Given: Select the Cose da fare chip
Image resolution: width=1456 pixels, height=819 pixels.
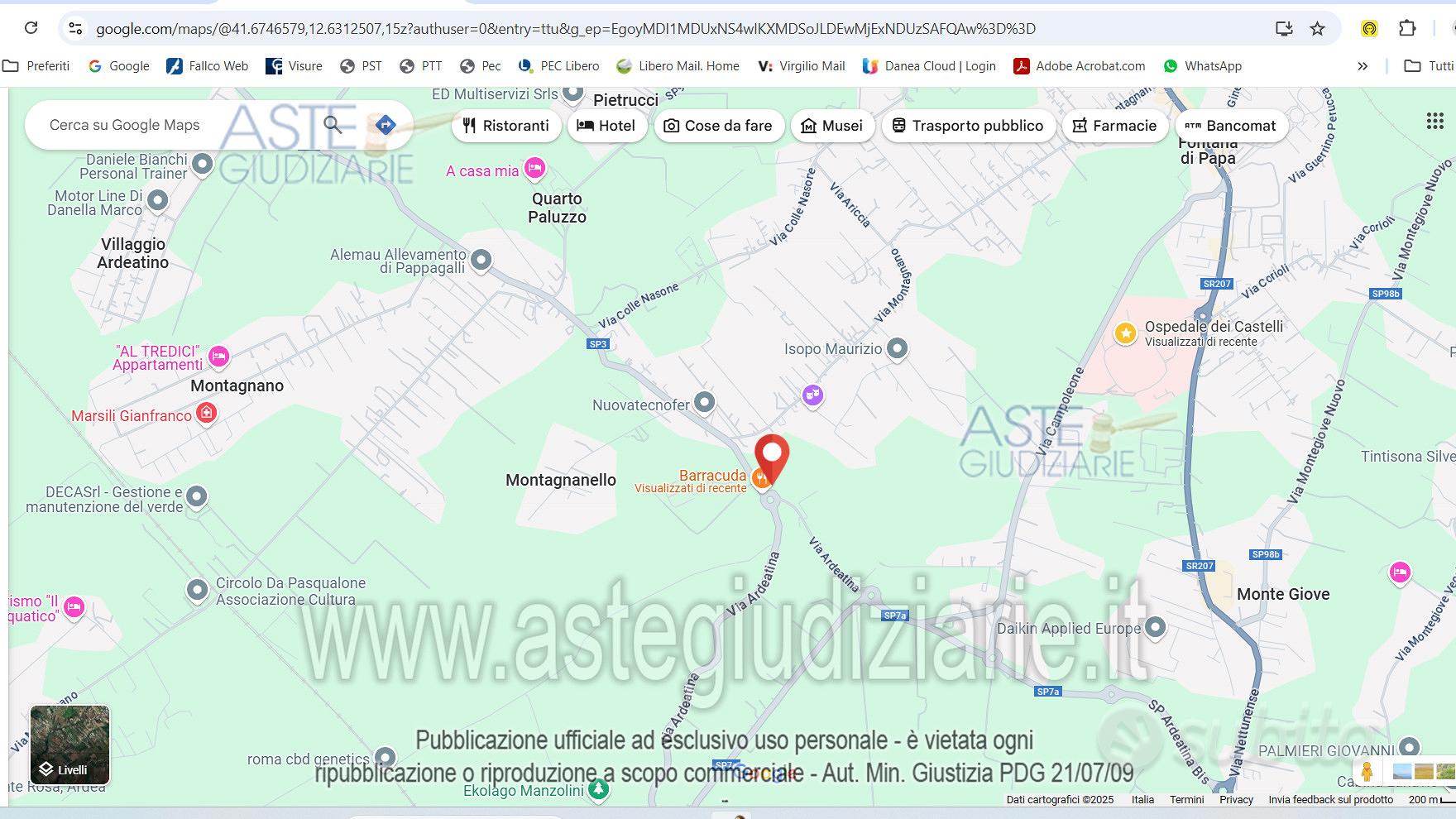Looking at the screenshot, I should pyautogui.click(x=718, y=126).
